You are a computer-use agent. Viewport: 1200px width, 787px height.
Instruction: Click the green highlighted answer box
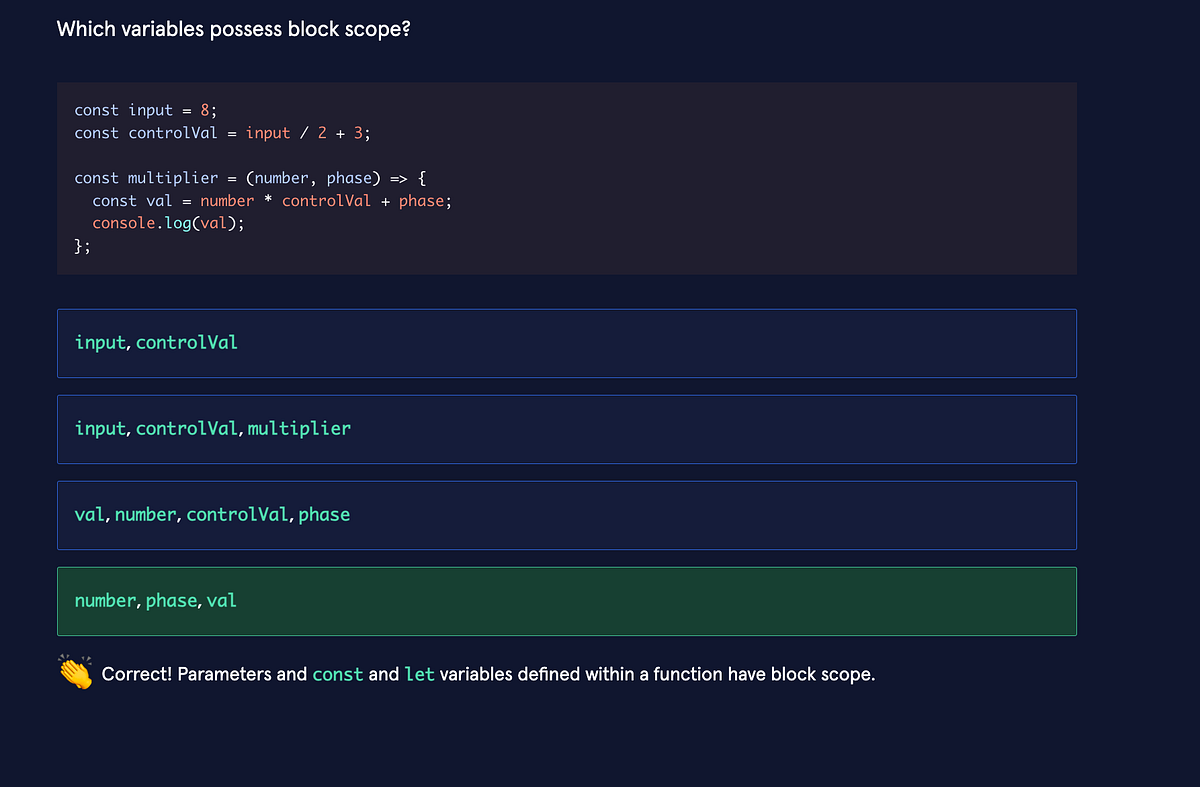point(566,601)
